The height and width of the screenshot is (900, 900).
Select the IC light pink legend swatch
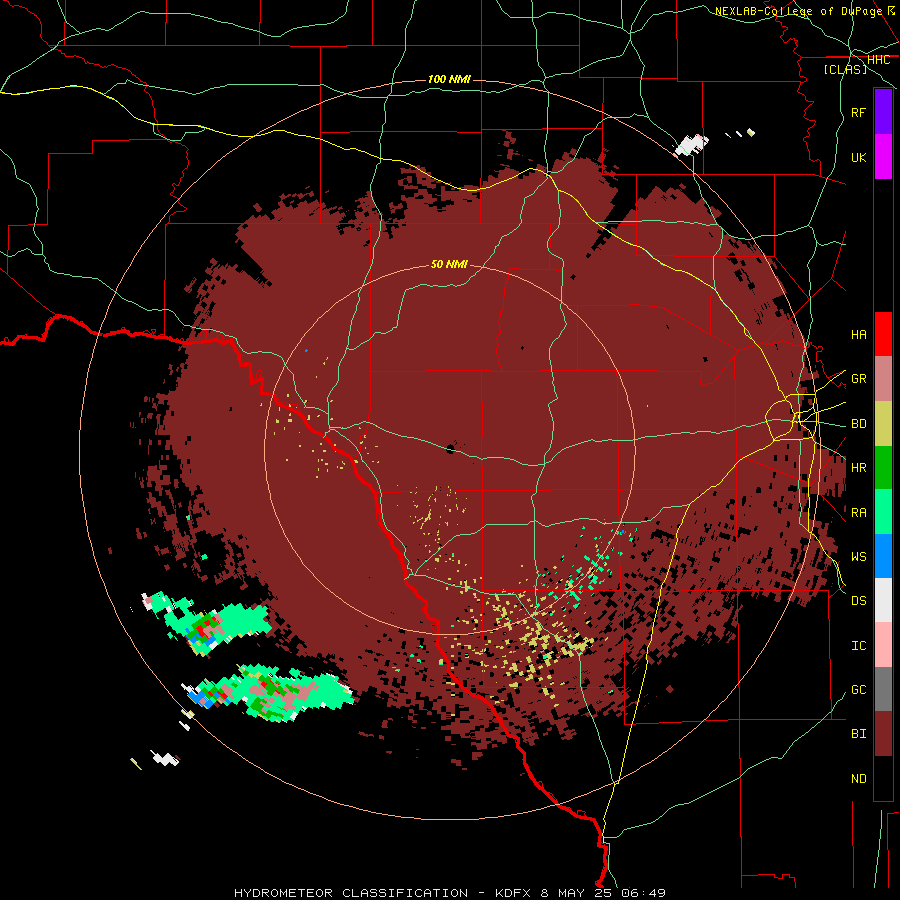(883, 645)
